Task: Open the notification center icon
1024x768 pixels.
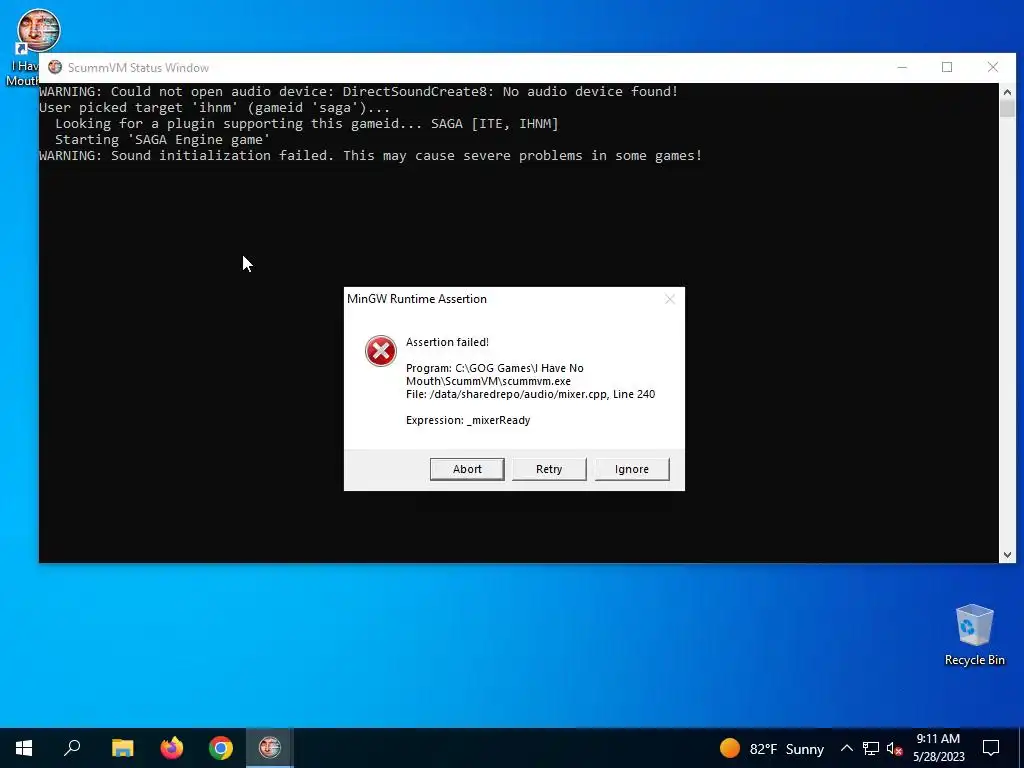Action: pos(991,748)
